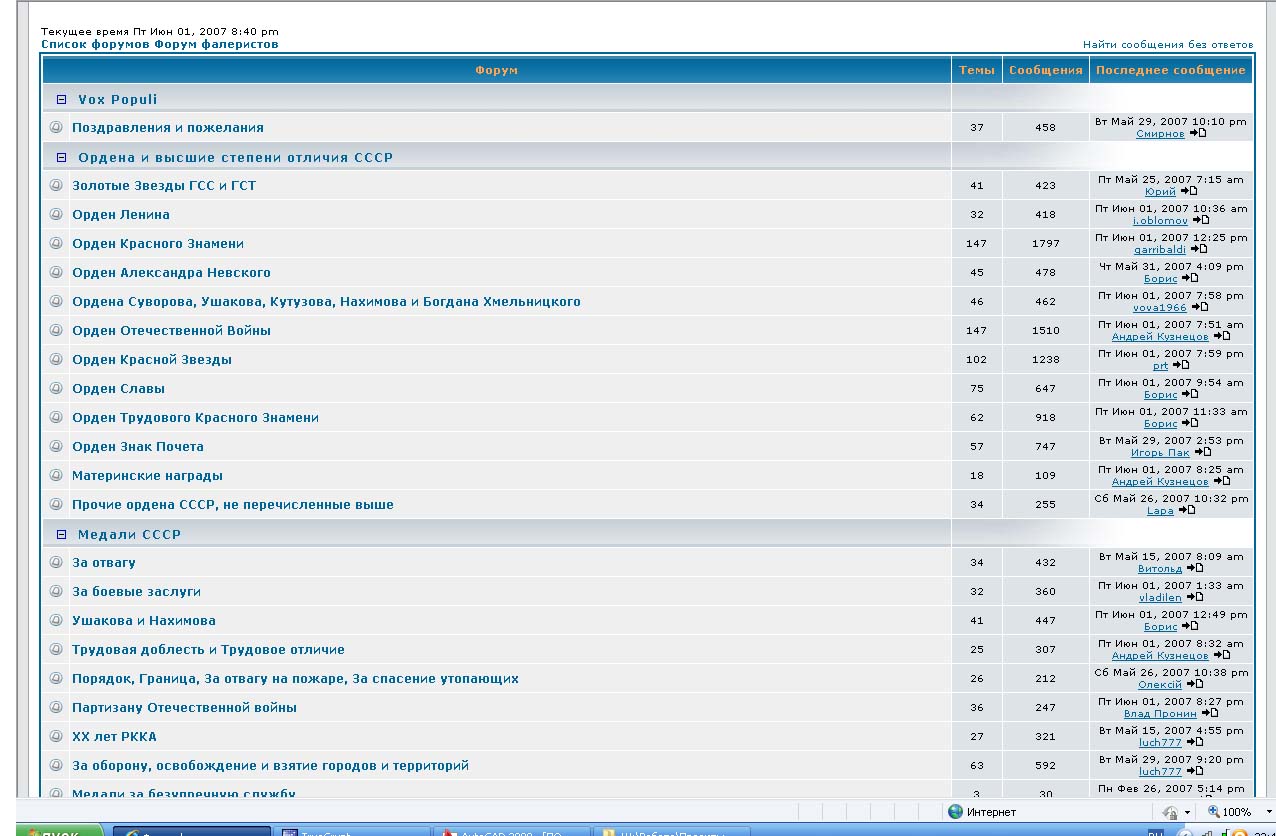Collapse the Vox Populi category
Viewport: 1276px width, 836px height.
coord(61,100)
